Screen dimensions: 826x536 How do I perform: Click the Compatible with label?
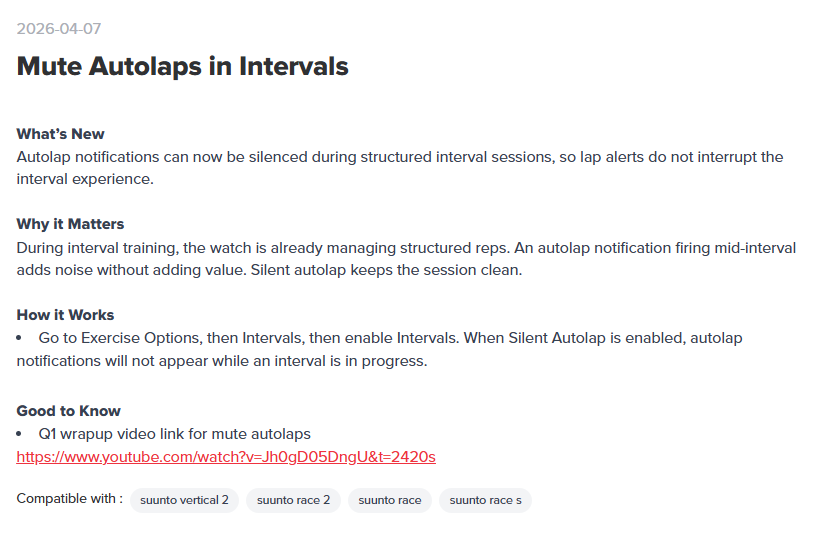point(70,499)
